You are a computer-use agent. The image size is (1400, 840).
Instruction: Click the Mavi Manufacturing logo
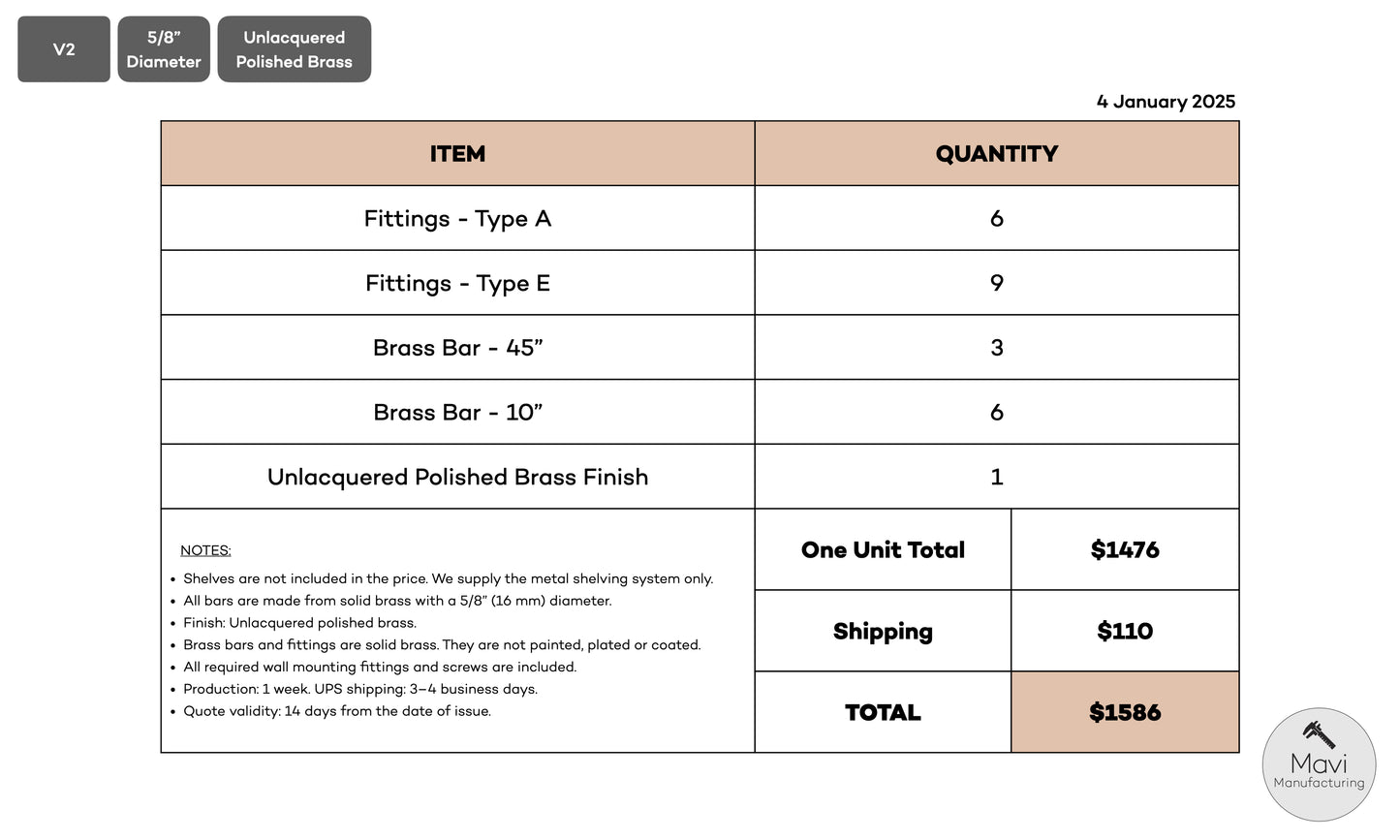tap(1319, 764)
